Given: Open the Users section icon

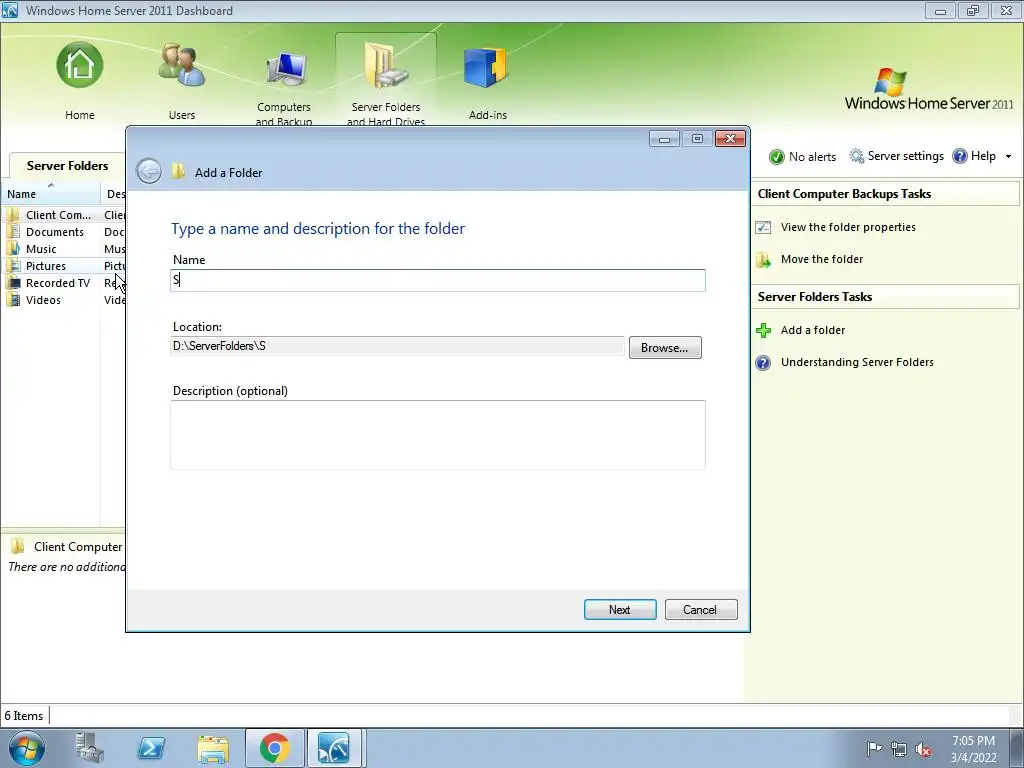Looking at the screenshot, I should click(x=182, y=65).
